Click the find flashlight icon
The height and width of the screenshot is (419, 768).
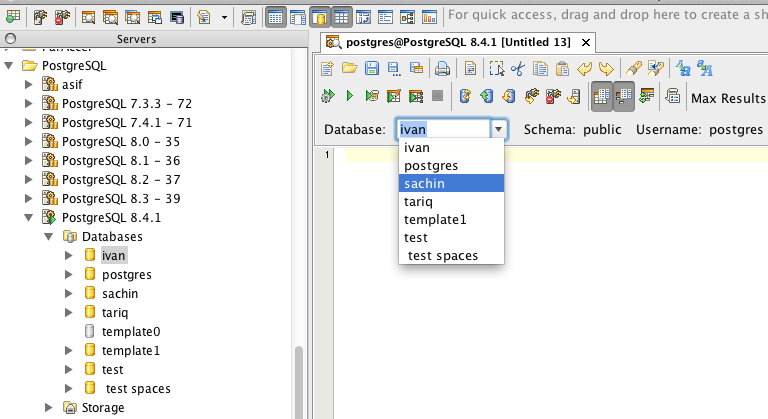coord(633,69)
